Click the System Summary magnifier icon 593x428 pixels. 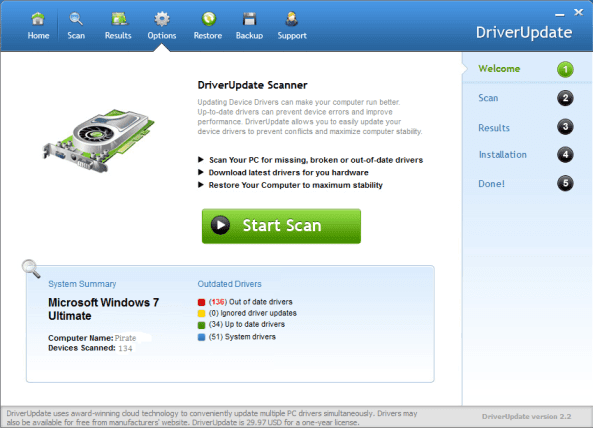pos(31,269)
